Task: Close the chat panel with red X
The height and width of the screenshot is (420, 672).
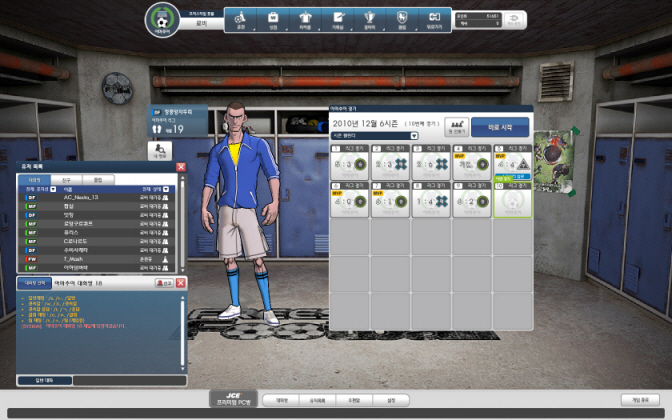Action: [181, 283]
